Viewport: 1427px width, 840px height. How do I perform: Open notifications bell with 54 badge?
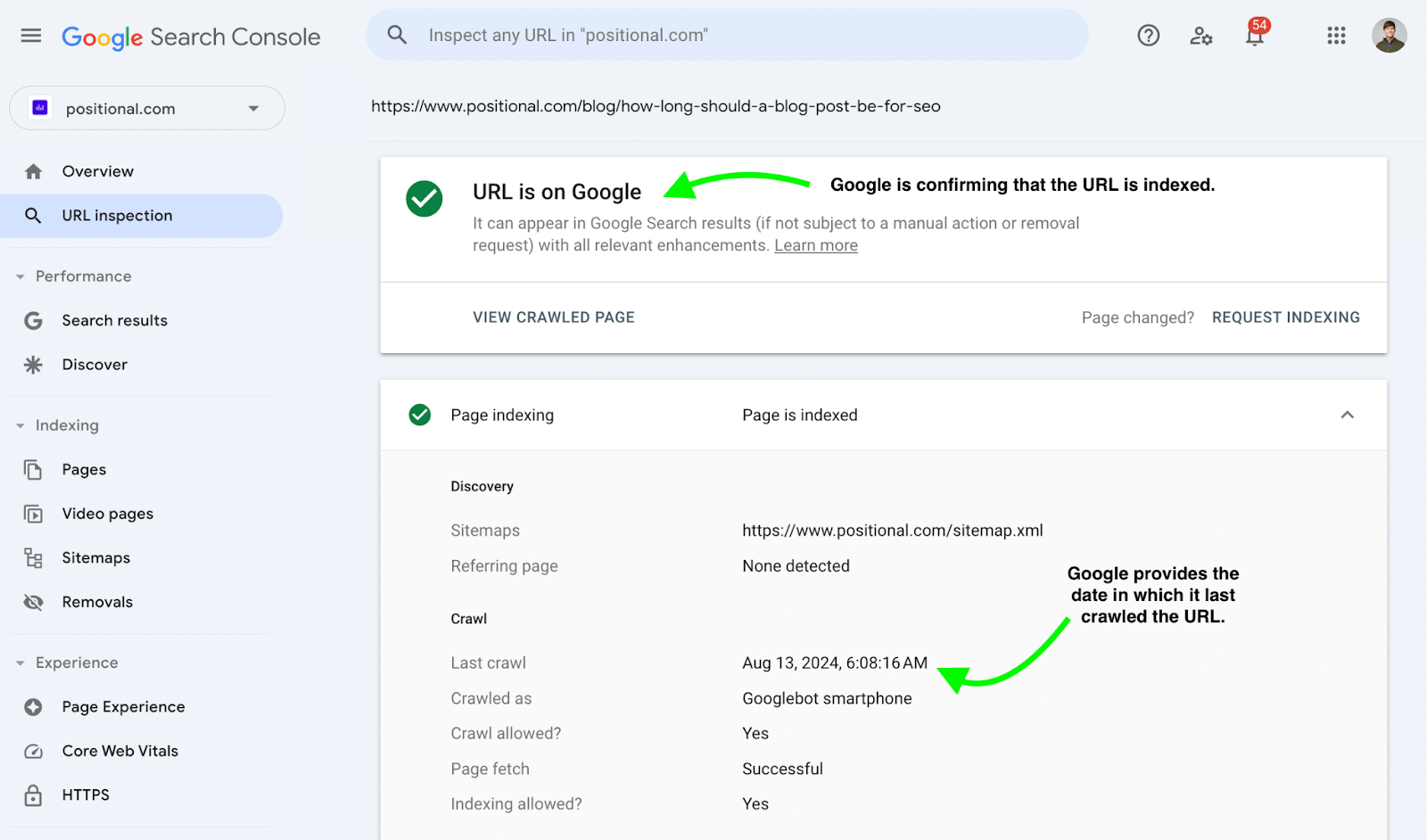(1256, 34)
